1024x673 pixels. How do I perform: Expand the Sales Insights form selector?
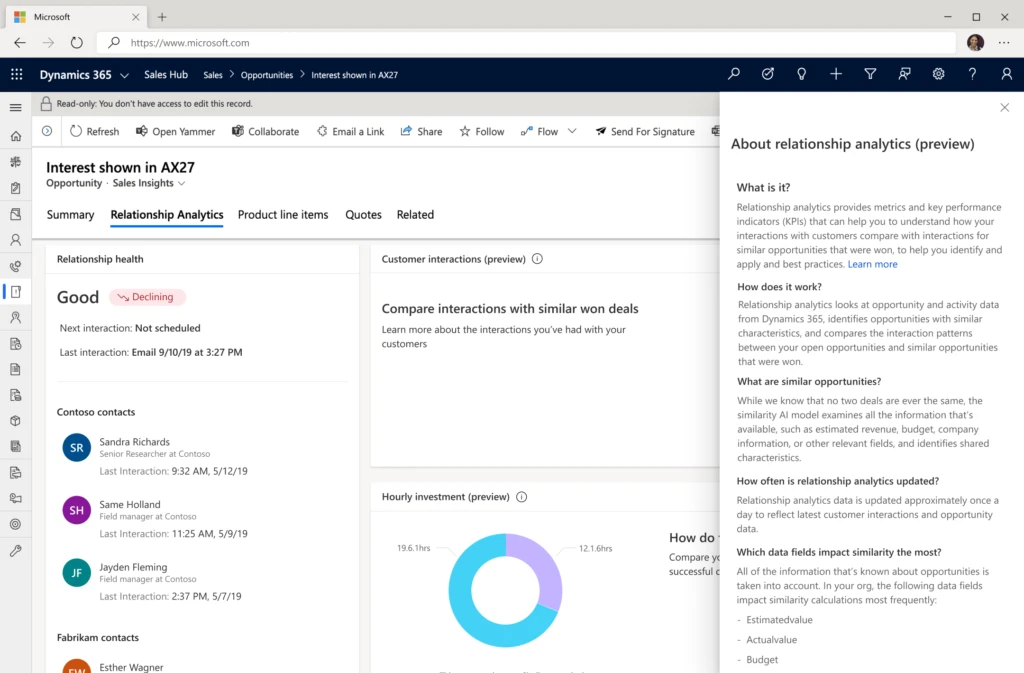tap(183, 183)
